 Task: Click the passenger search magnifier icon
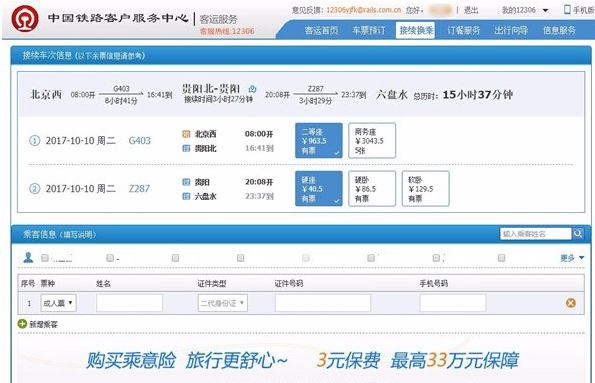pos(578,233)
